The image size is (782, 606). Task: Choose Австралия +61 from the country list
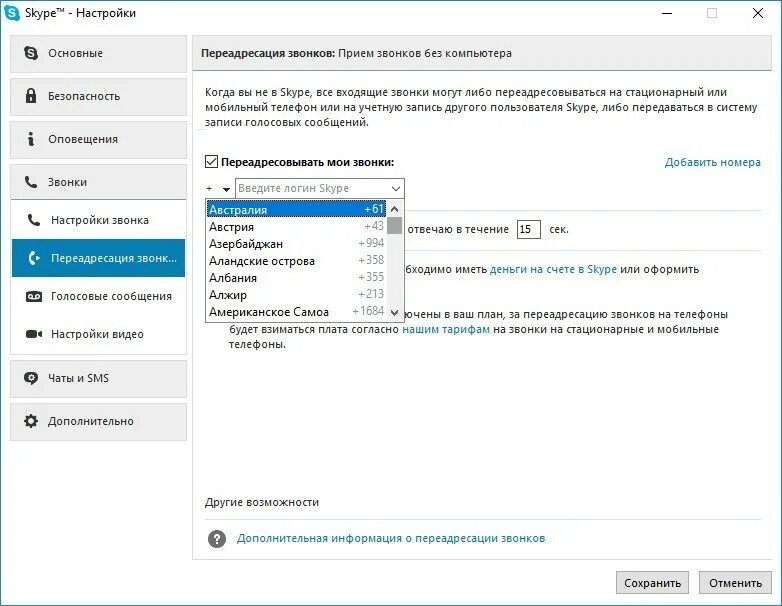click(x=296, y=209)
